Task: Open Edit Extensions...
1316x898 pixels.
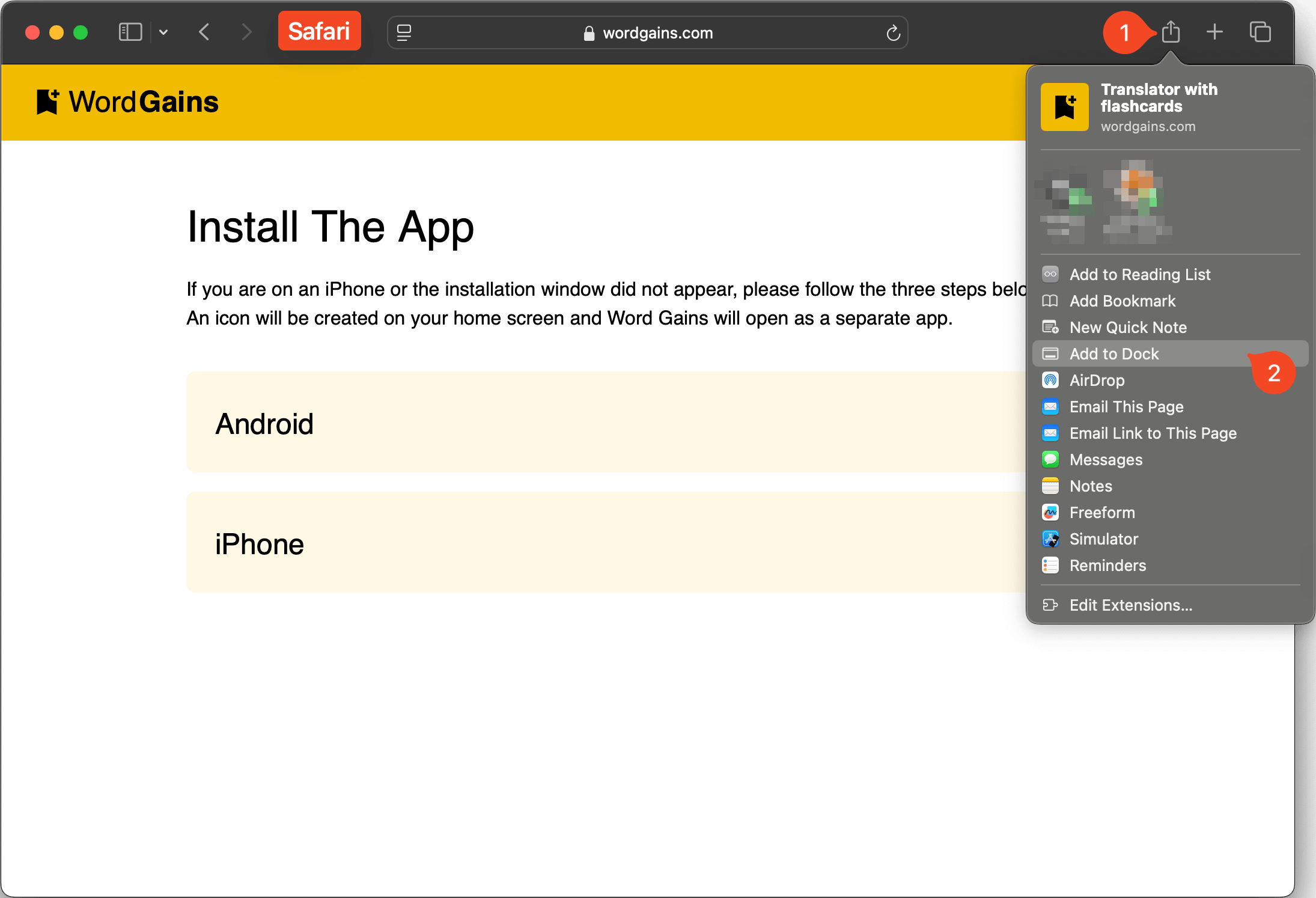Action: 1169,605
